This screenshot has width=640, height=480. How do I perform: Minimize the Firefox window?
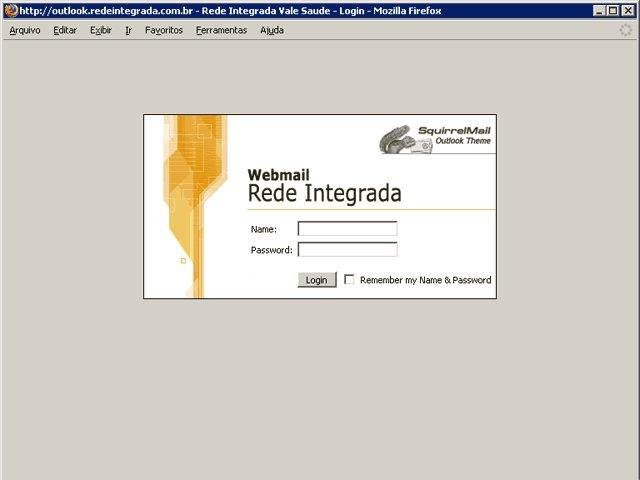599,11
